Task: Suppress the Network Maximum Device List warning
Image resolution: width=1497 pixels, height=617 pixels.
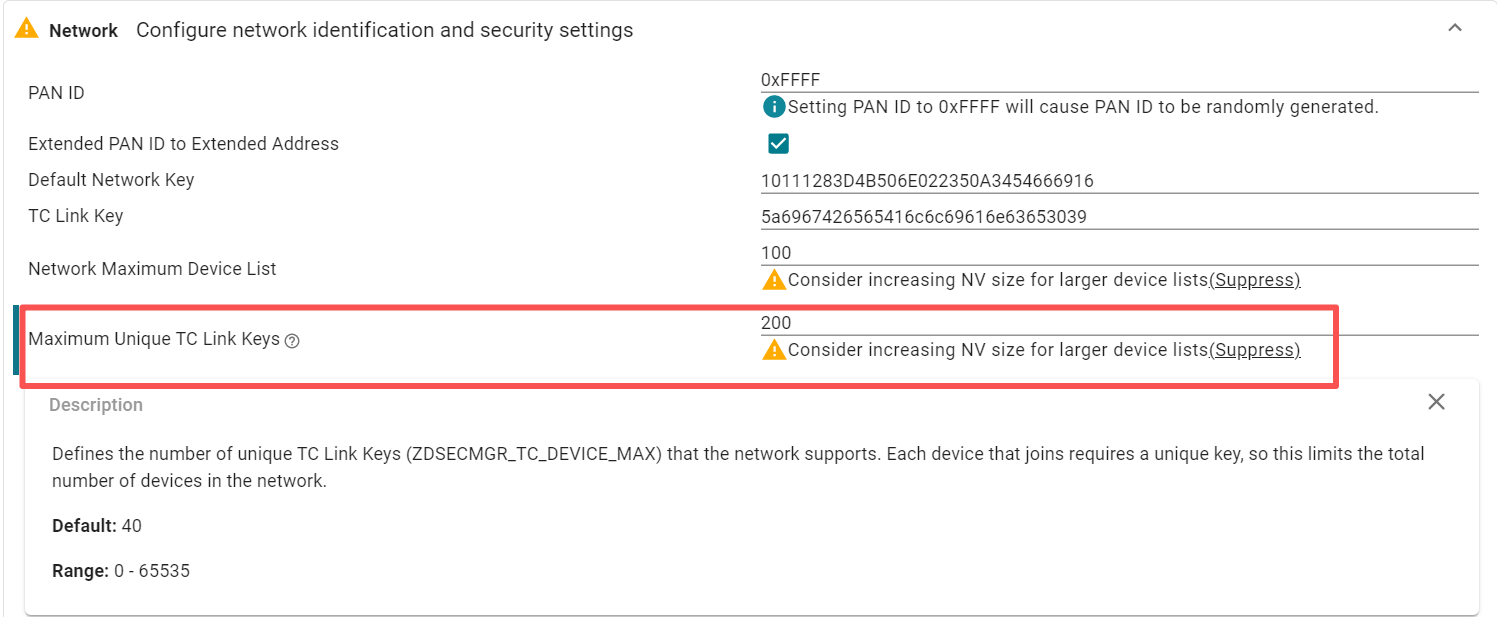Action: pyautogui.click(x=1255, y=280)
